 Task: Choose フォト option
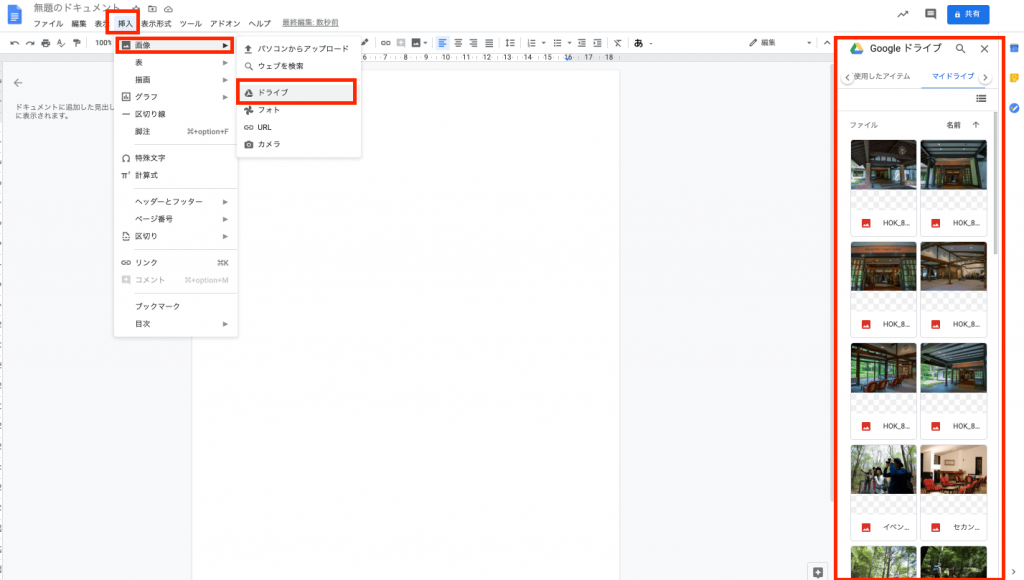(298, 110)
